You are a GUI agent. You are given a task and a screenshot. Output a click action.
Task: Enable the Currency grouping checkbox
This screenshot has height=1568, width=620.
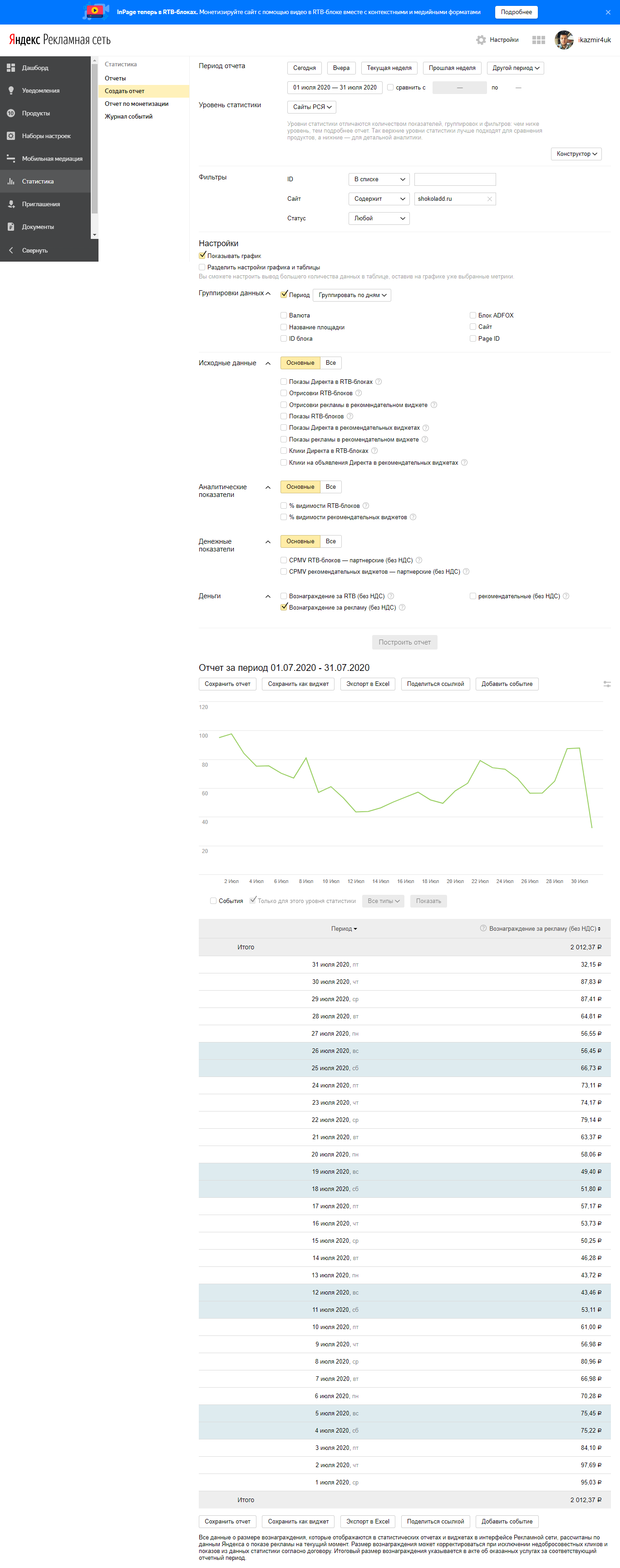pos(284,315)
